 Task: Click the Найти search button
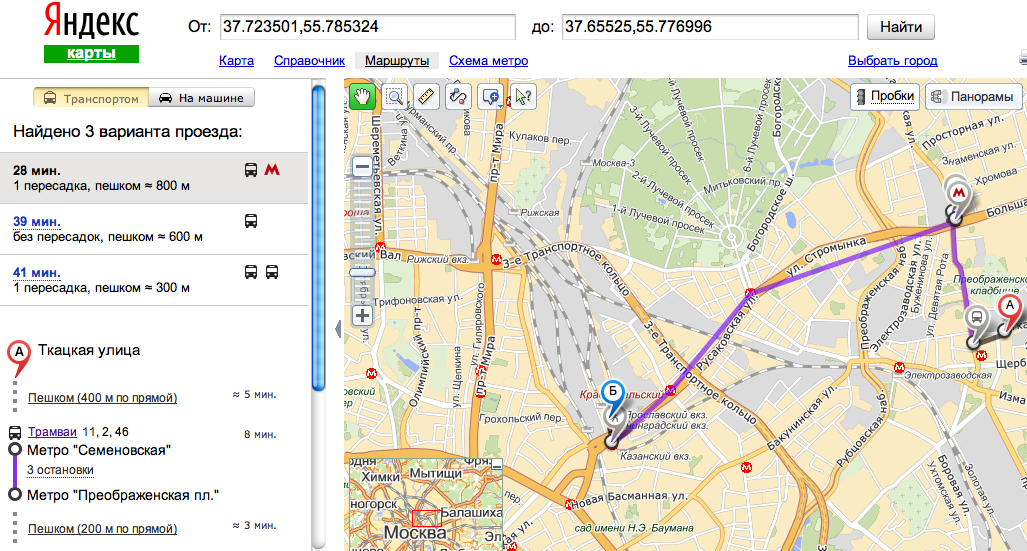(900, 27)
